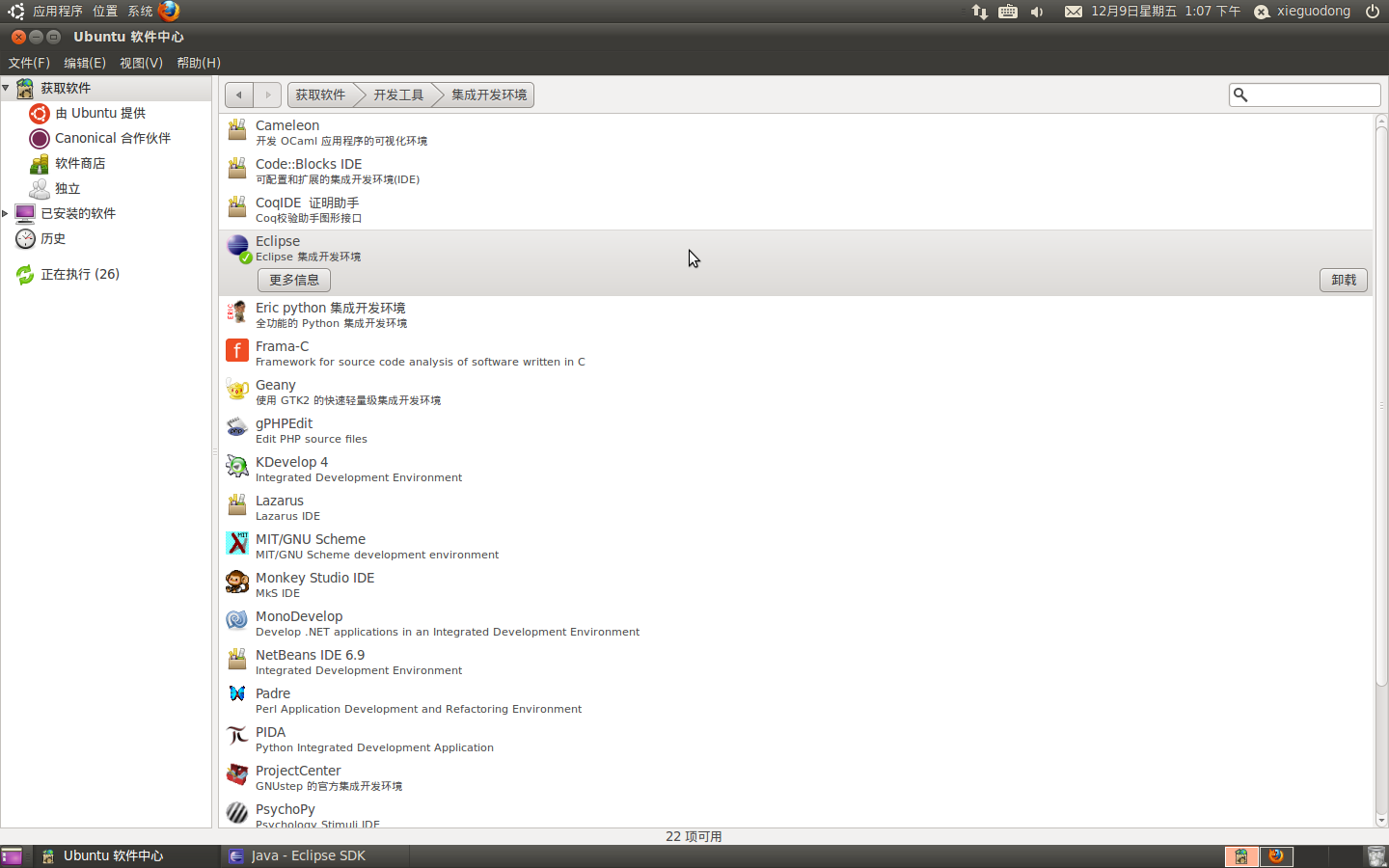Click the Eclipse application icon
Viewport: 1389px width, 868px height.
click(x=238, y=248)
